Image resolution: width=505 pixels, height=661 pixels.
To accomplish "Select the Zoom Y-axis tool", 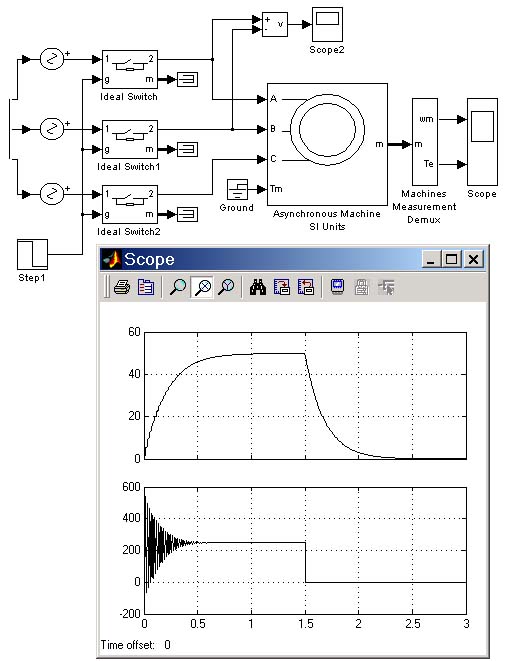I will [226, 288].
